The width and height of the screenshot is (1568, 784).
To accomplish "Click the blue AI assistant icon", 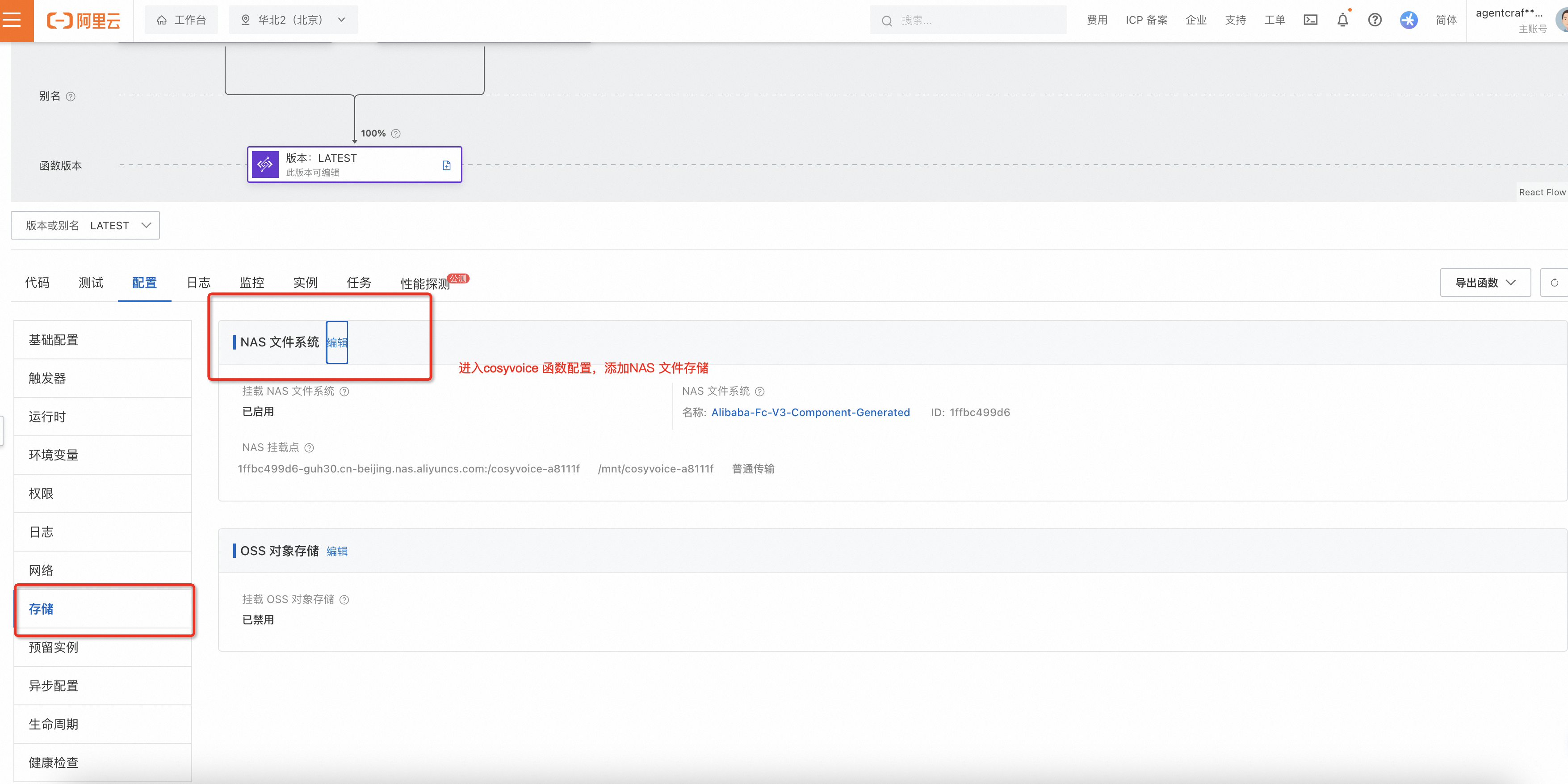I will (1409, 20).
